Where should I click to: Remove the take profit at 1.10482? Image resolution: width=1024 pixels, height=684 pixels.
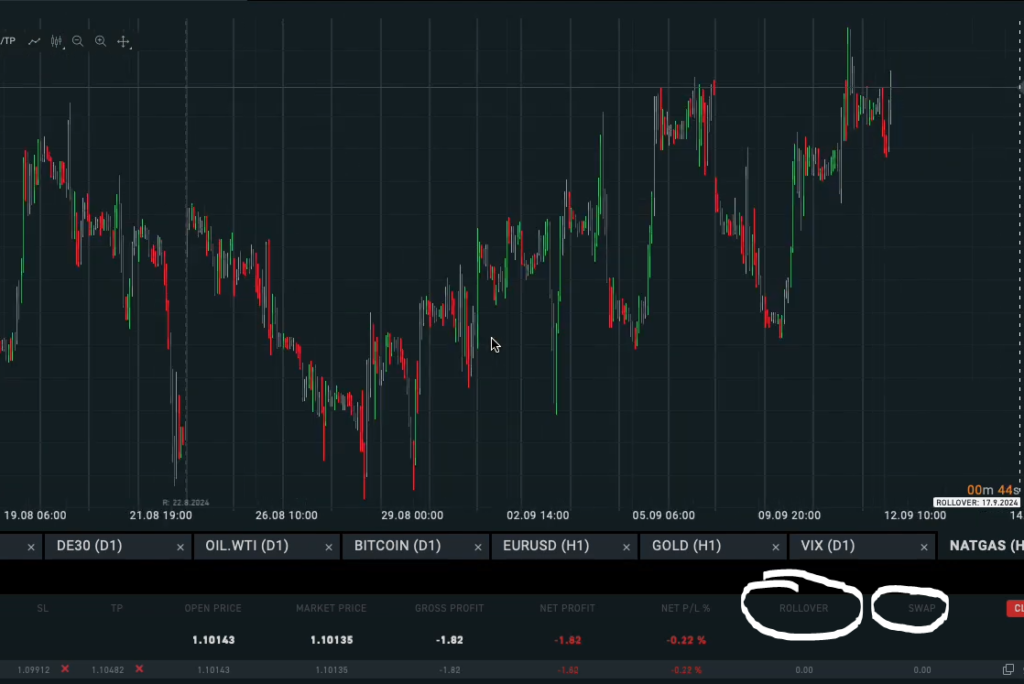pyautogui.click(x=139, y=669)
